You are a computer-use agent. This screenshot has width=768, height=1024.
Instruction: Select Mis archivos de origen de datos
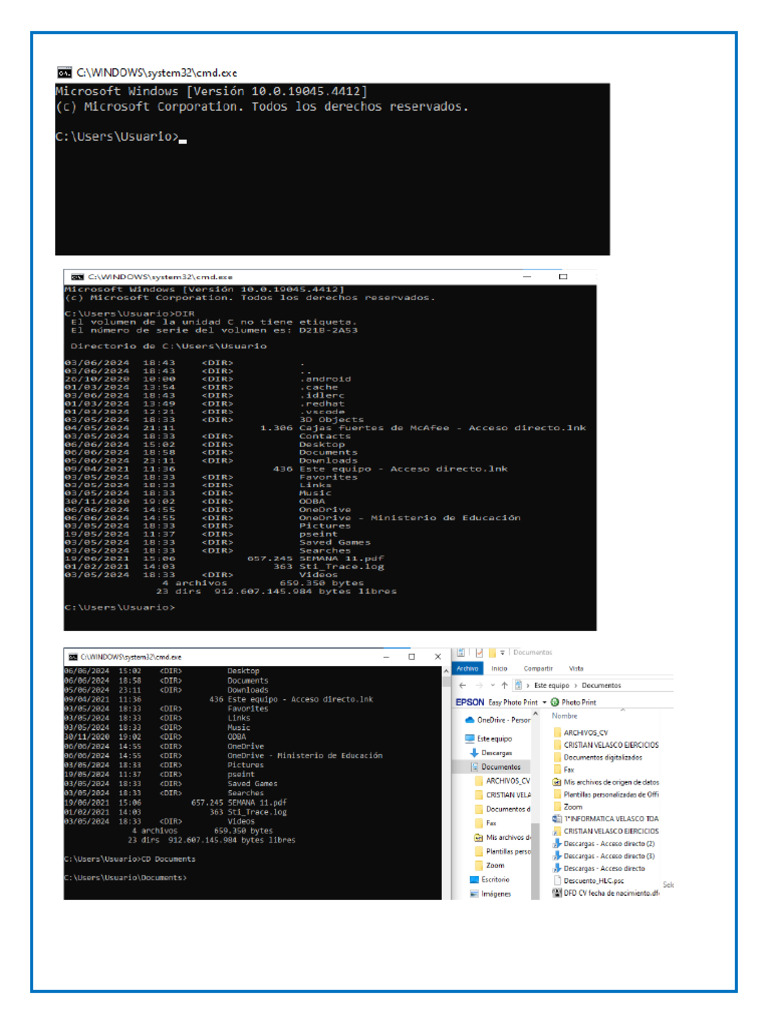(606, 782)
